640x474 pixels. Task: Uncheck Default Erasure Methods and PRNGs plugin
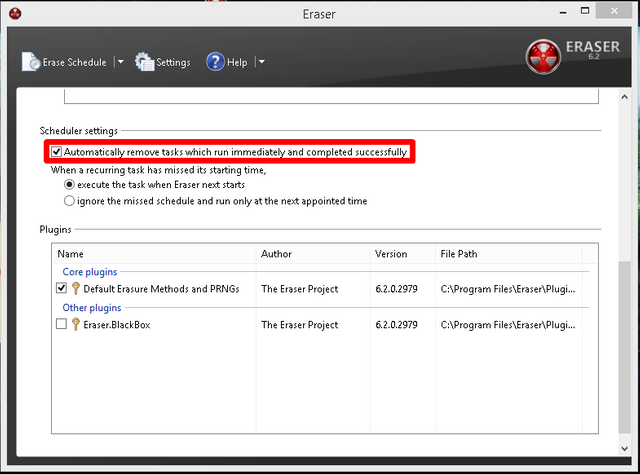[61, 288]
